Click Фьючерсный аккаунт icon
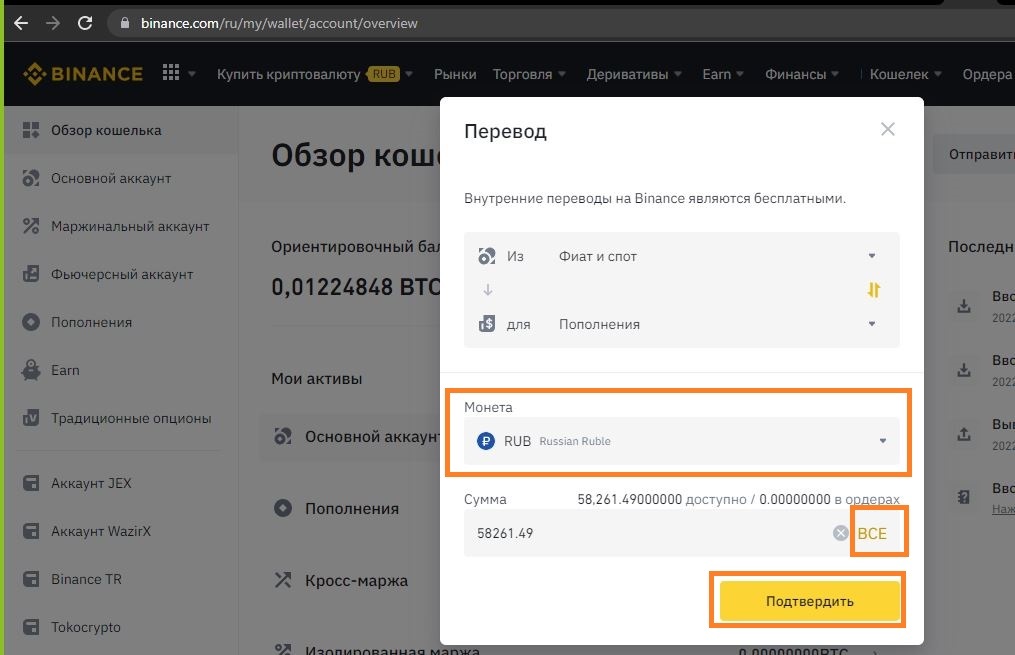 pyautogui.click(x=30, y=274)
